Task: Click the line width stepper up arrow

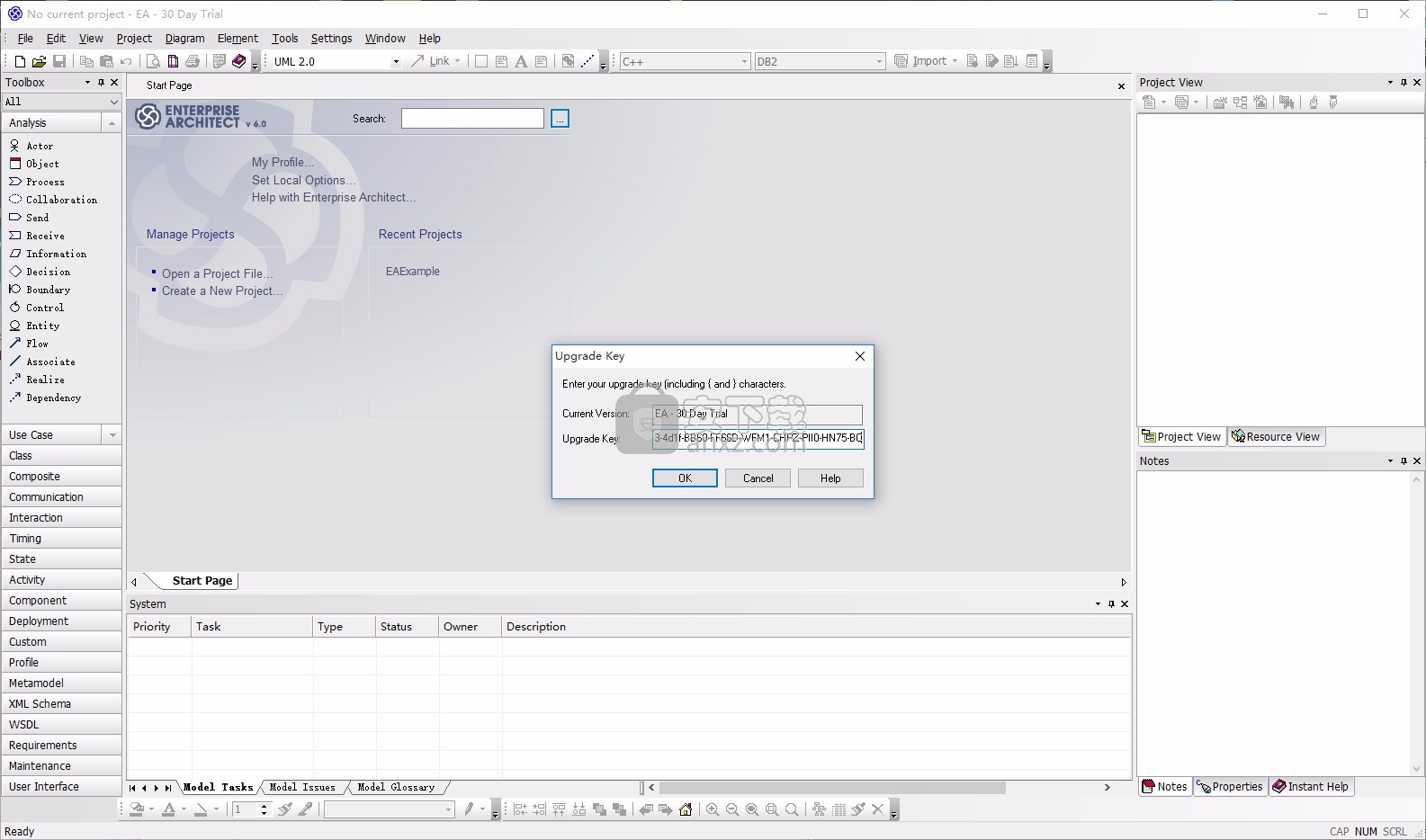Action: tap(264, 806)
